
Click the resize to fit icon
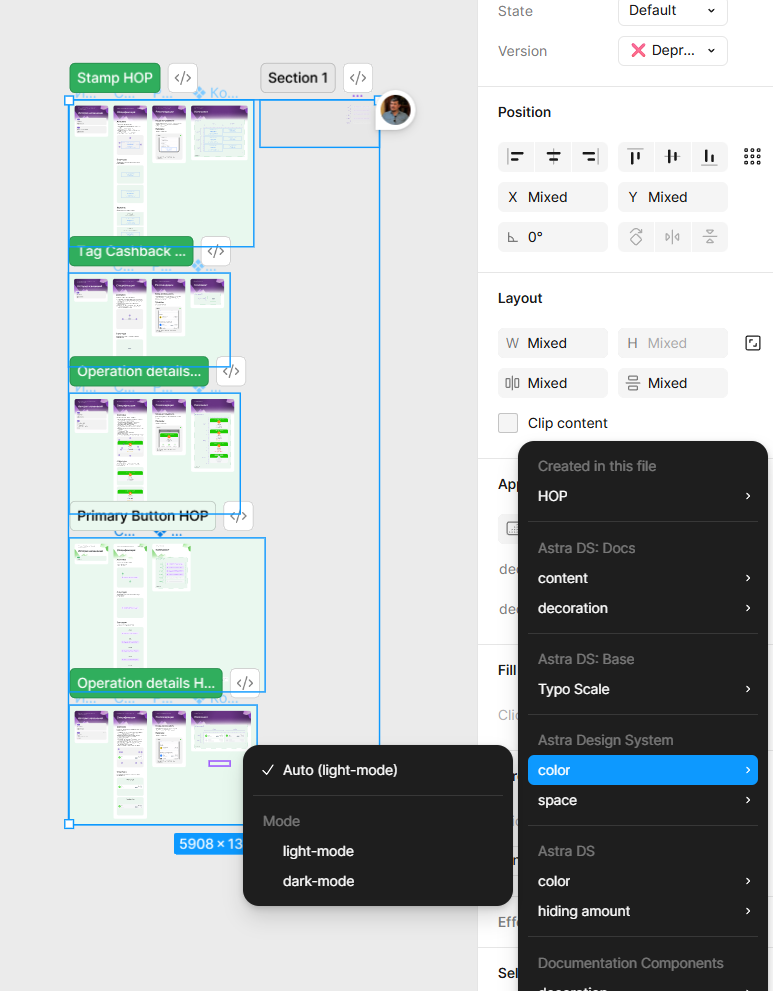click(x=752, y=343)
